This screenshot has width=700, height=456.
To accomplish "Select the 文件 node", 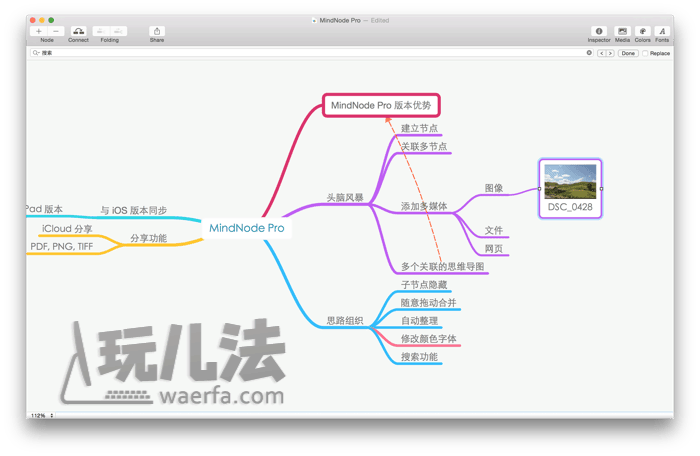I will pos(494,230).
